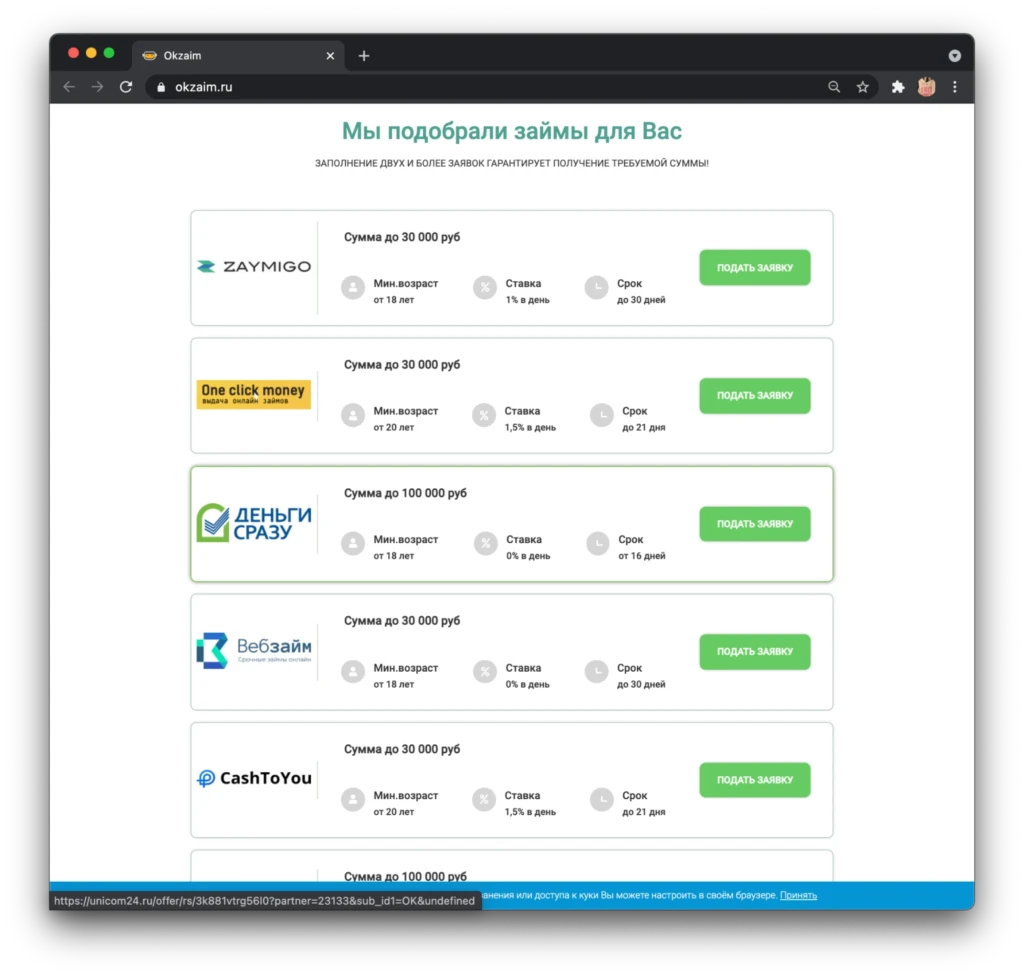Click heading 'Мы подобрали займы для Вас'
The image size is (1024, 976).
512,131
